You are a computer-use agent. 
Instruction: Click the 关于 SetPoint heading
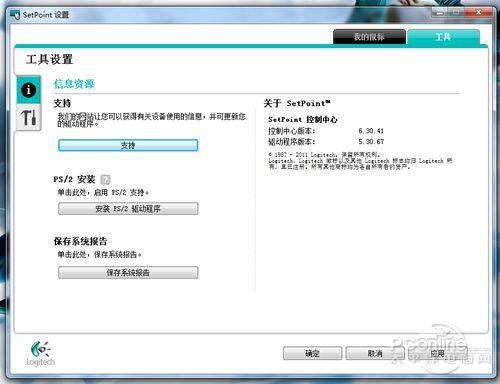coord(297,103)
